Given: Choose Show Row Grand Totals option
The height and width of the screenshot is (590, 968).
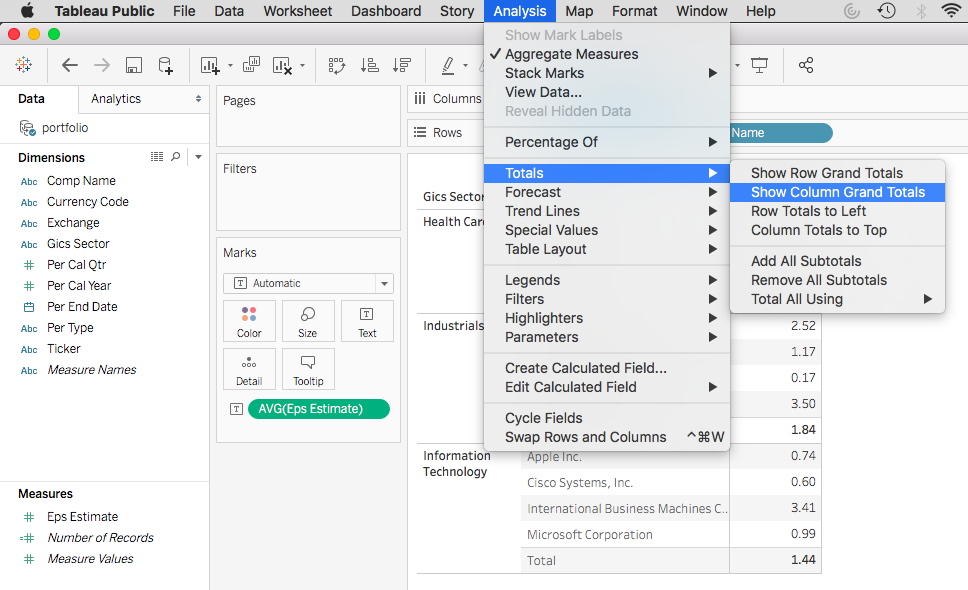Looking at the screenshot, I should 826,173.
